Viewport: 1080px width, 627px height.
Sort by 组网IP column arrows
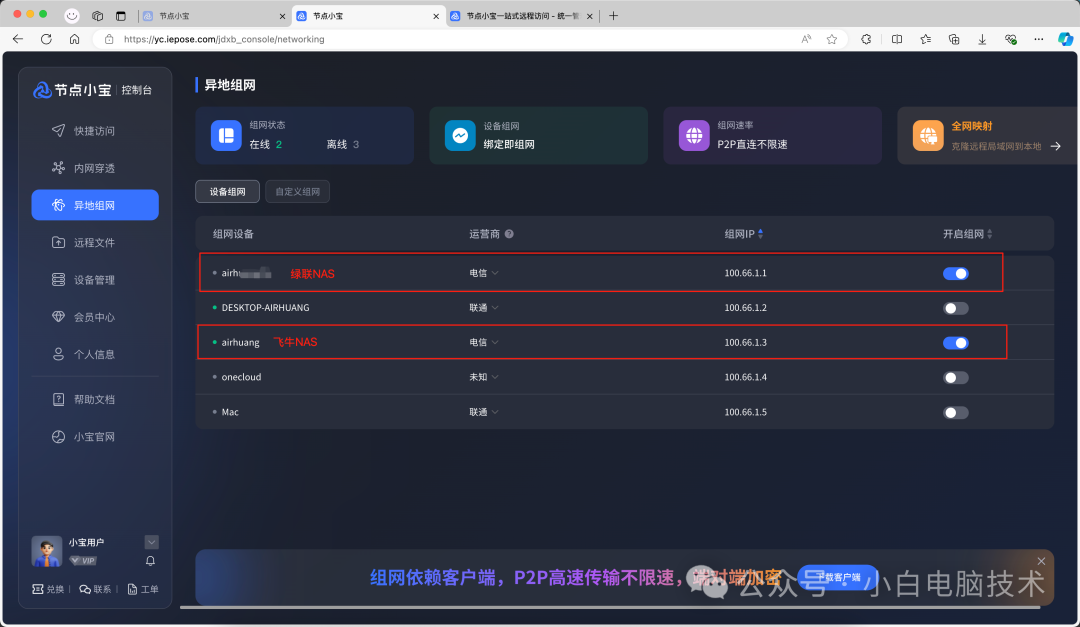pyautogui.click(x=760, y=234)
